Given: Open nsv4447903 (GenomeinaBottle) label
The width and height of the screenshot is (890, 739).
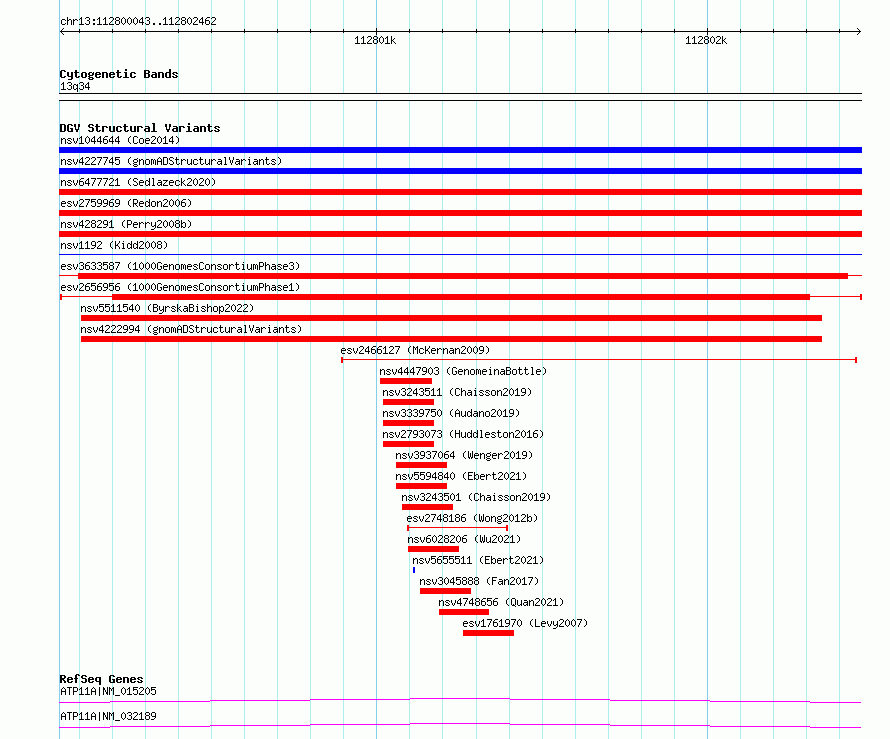Looking at the screenshot, I should tap(463, 371).
